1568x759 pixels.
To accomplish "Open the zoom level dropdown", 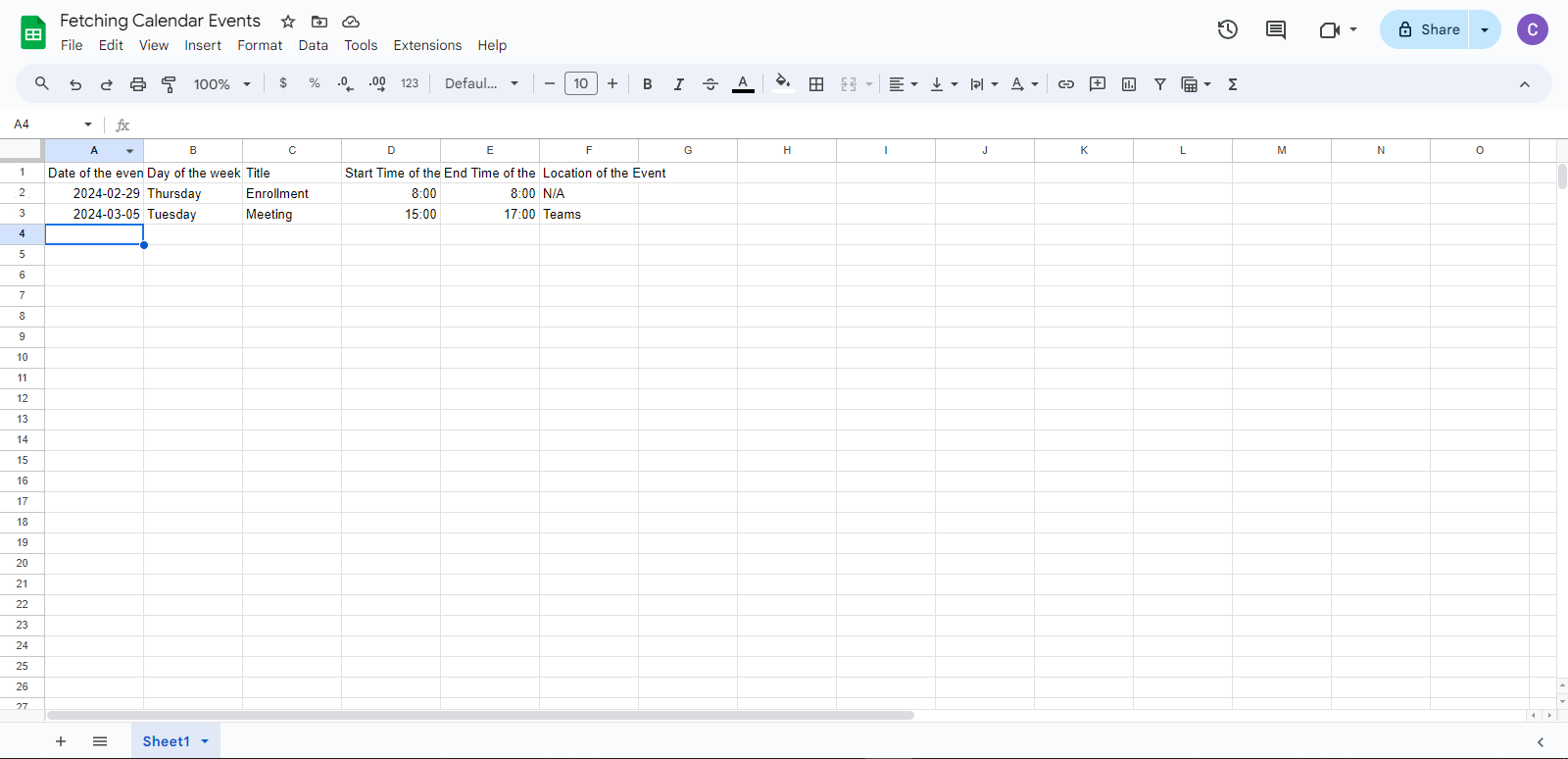I will [222, 84].
